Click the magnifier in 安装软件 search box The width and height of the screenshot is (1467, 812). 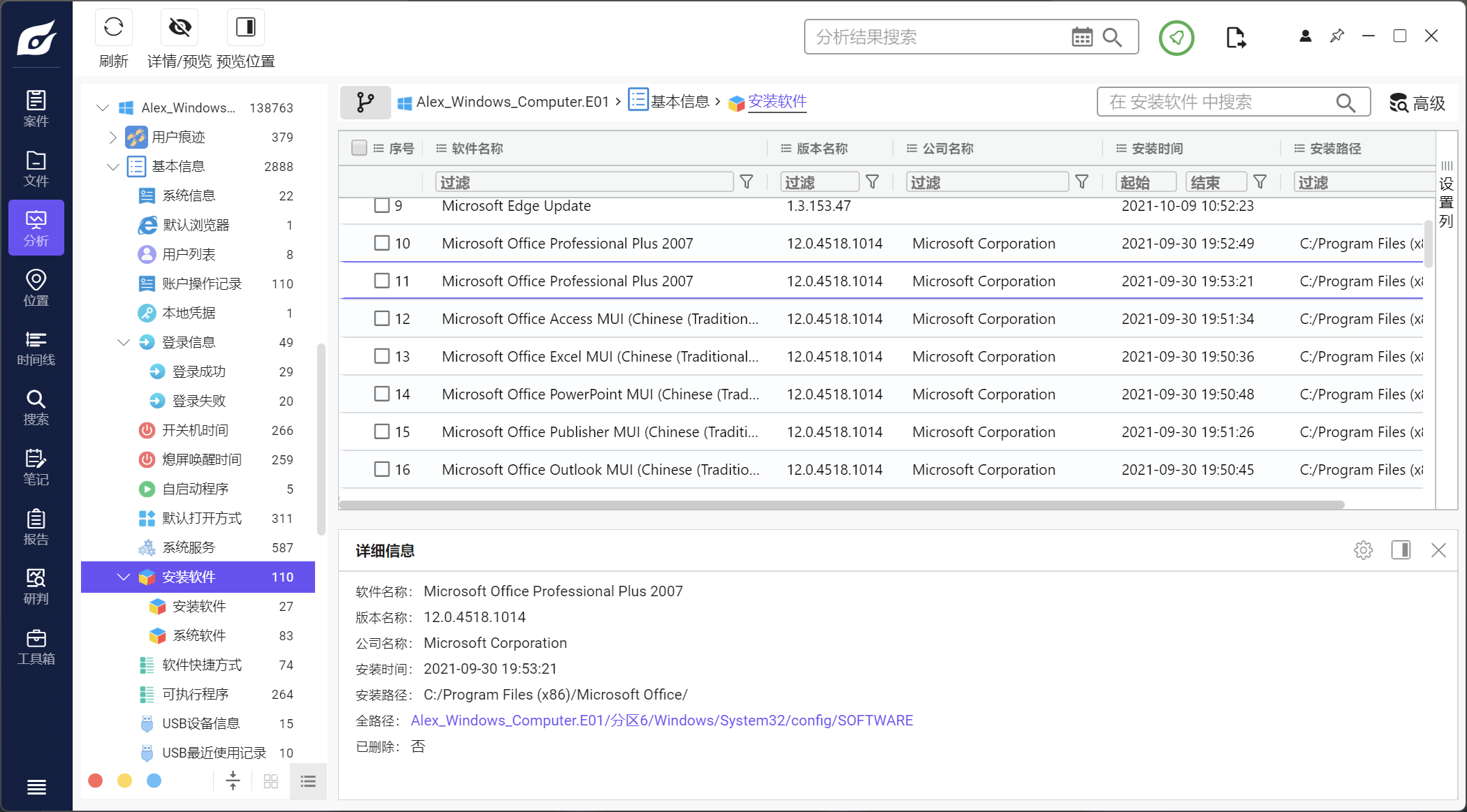(1345, 103)
